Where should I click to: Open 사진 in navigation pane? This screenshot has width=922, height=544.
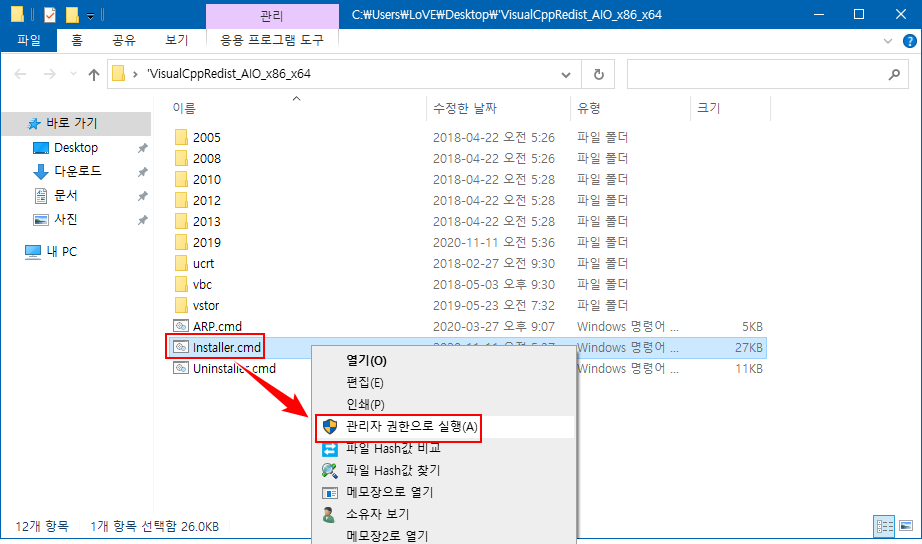66,219
